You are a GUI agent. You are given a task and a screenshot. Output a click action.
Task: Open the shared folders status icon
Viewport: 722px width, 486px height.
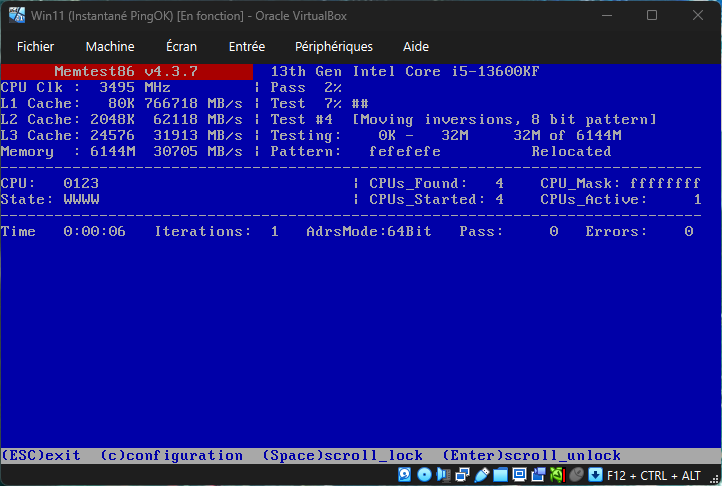pos(500,475)
